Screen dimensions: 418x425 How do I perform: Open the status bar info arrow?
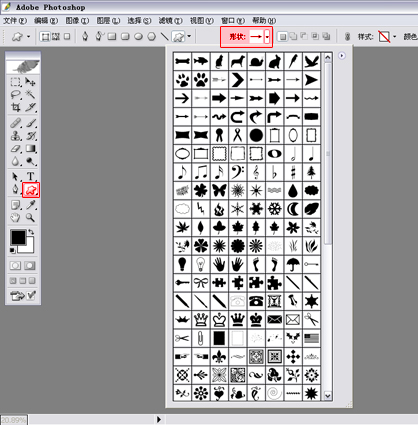[x=159, y=419]
